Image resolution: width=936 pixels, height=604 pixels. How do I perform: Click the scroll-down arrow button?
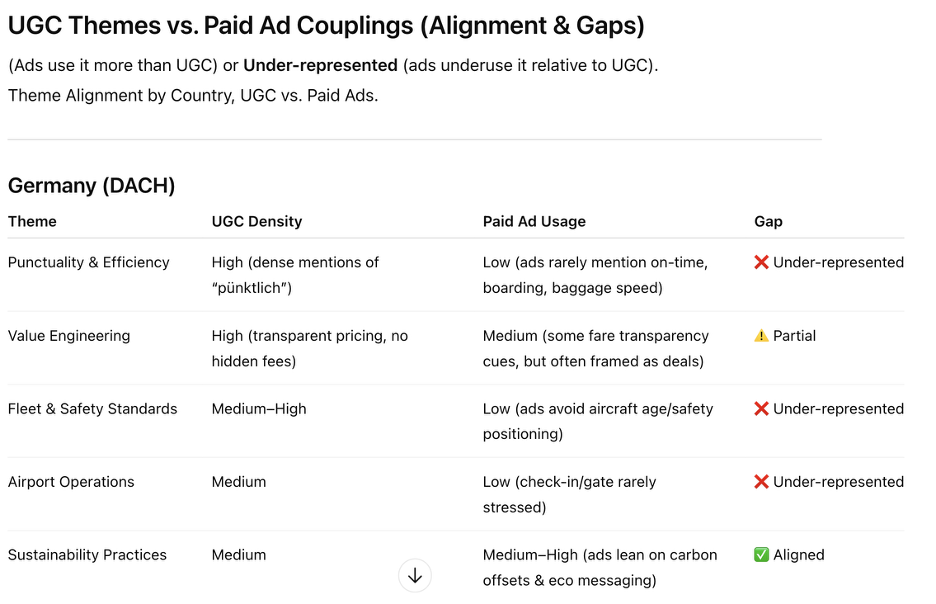tap(415, 576)
